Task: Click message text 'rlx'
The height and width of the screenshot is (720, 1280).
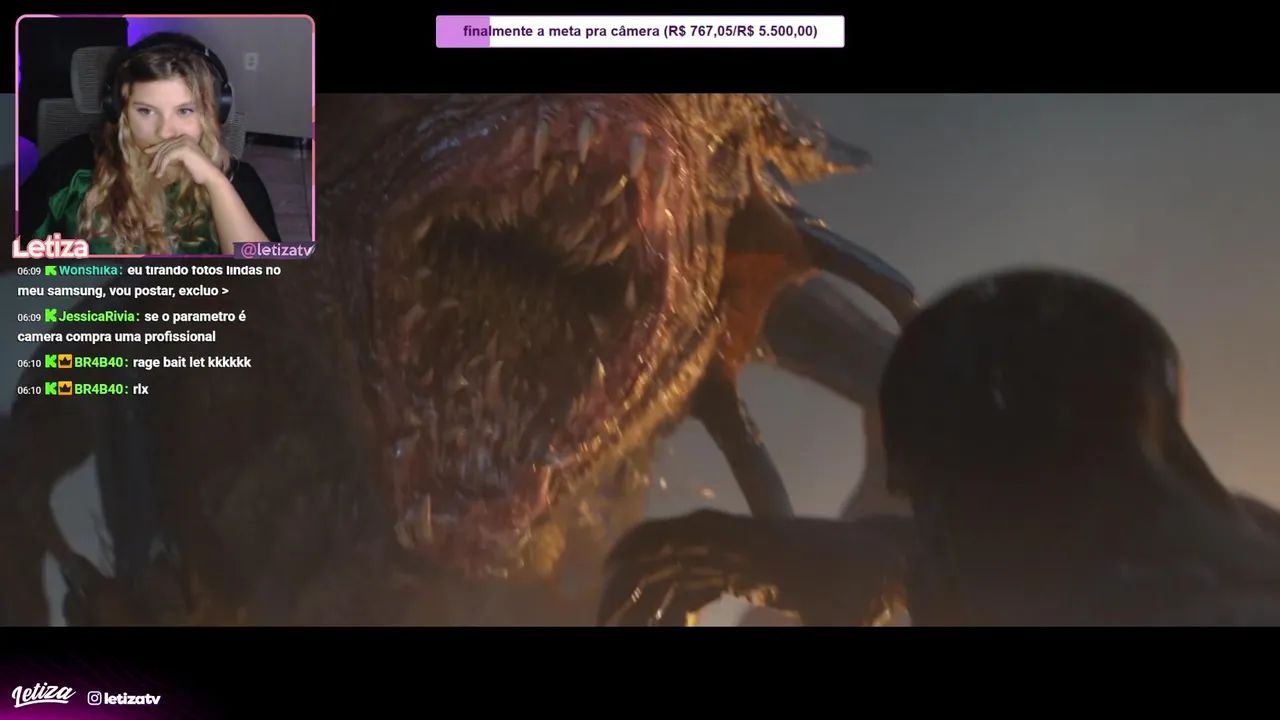Action: (x=140, y=389)
